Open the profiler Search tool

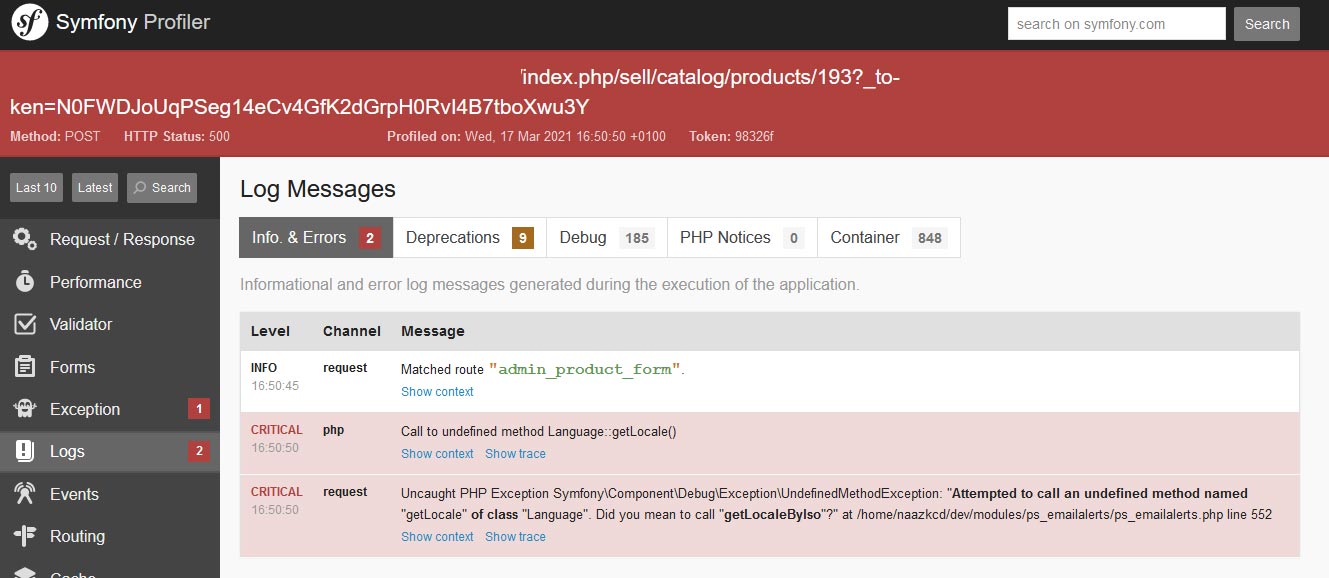161,187
